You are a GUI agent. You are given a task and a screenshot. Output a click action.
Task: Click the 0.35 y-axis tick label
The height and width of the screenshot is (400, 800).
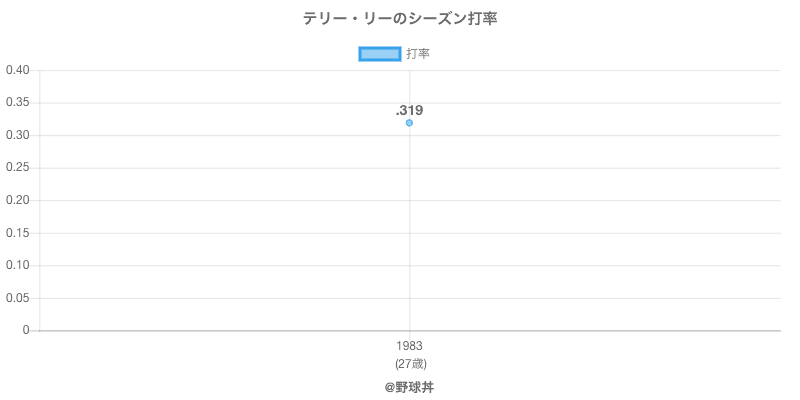(17, 103)
